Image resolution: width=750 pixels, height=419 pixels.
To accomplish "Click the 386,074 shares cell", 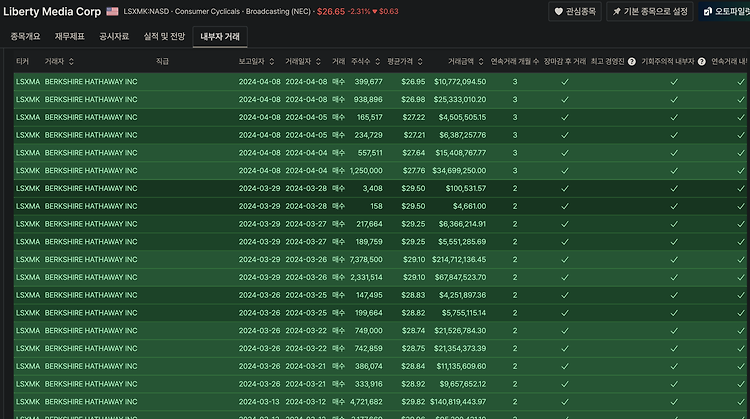I will click(369, 366).
